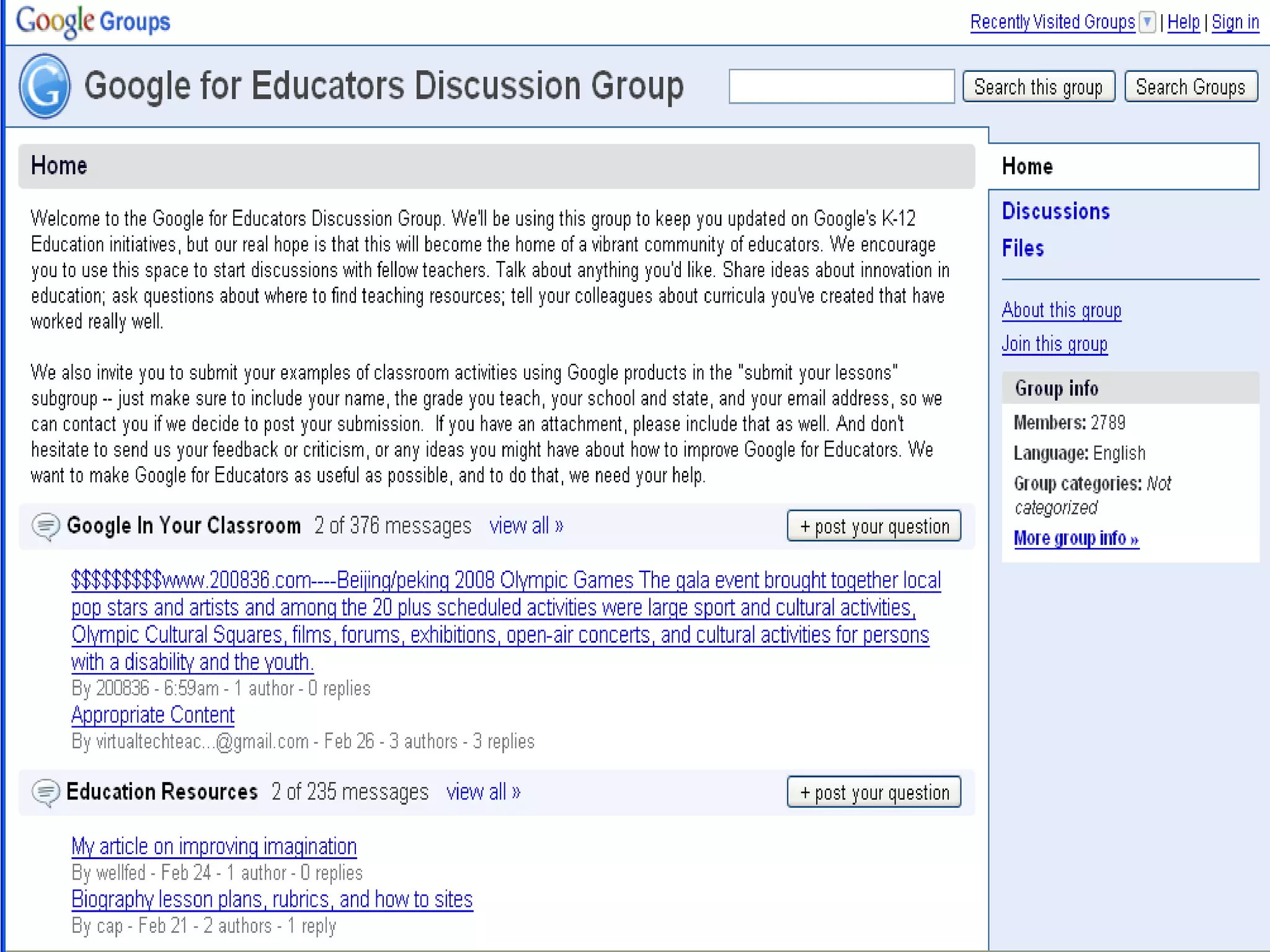Open the About this group link
The height and width of the screenshot is (952, 1270).
[1061, 310]
